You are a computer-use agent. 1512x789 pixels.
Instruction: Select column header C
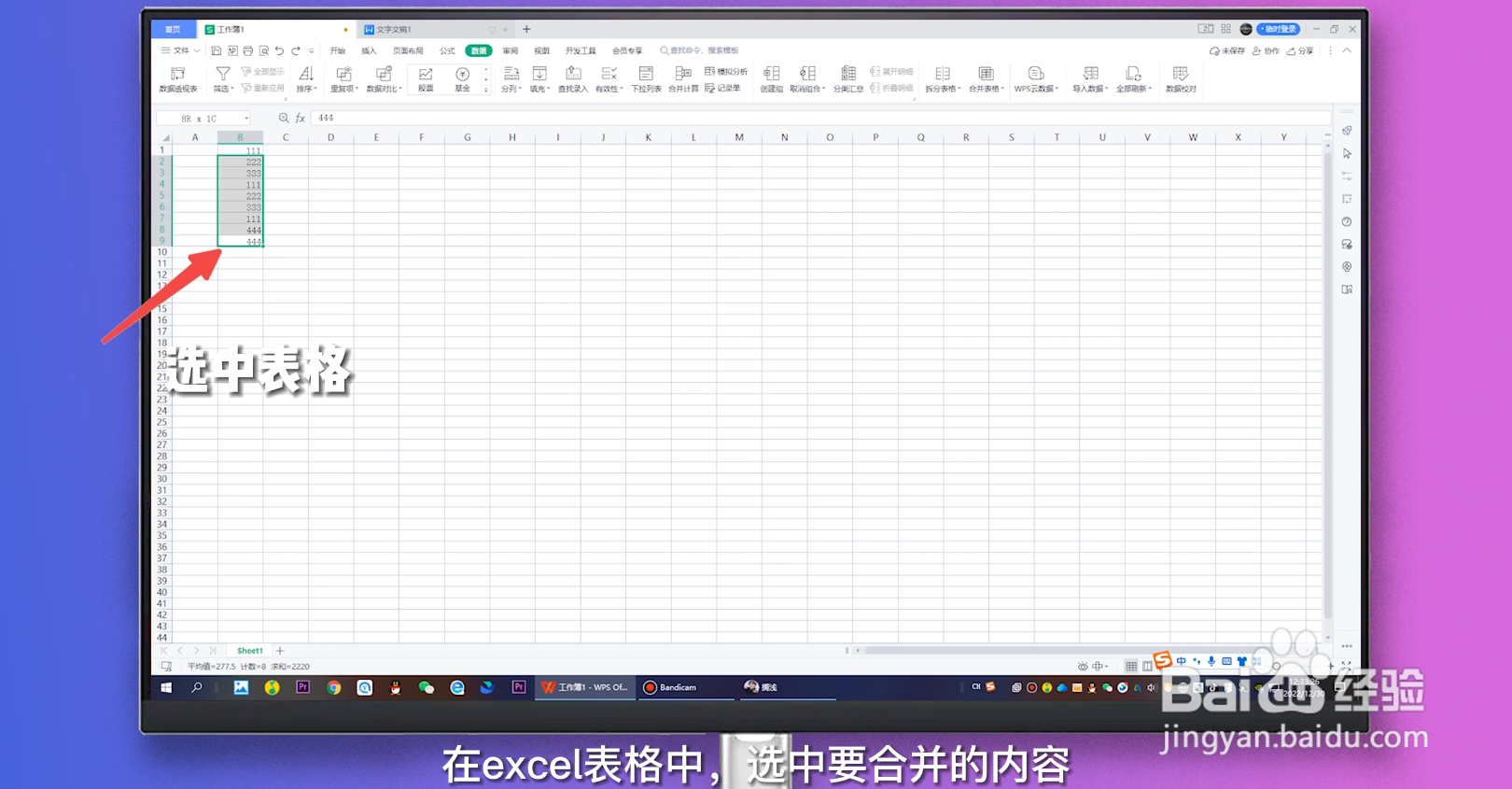(286, 137)
